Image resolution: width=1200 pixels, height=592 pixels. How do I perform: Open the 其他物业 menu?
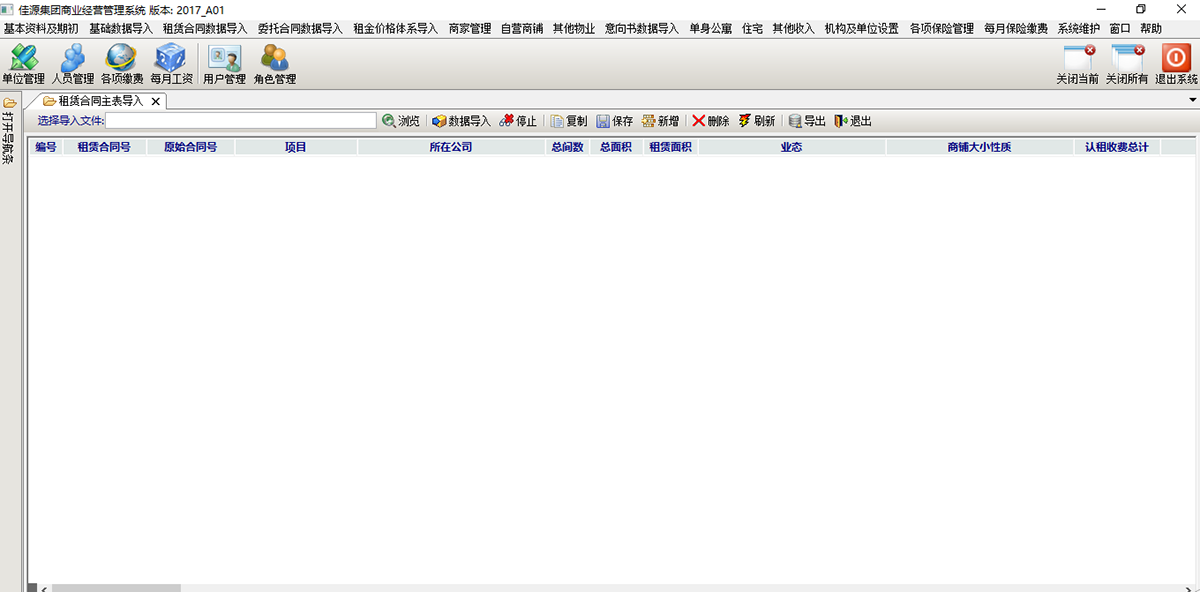click(574, 28)
